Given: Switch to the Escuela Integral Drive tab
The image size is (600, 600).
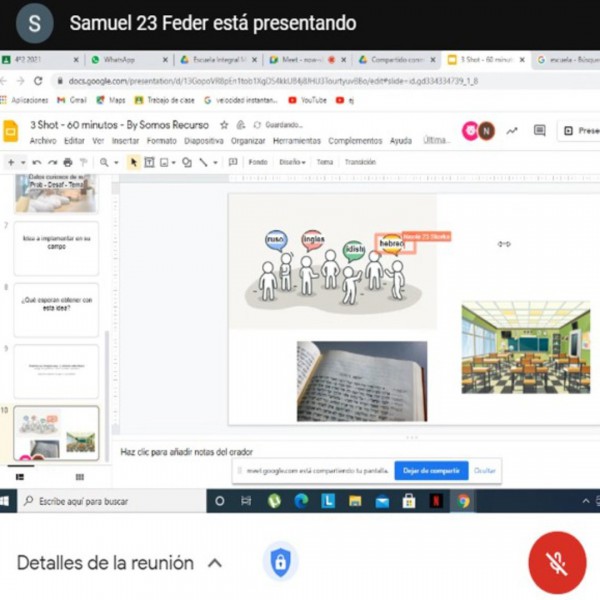Looking at the screenshot, I should pyautogui.click(x=219, y=60).
